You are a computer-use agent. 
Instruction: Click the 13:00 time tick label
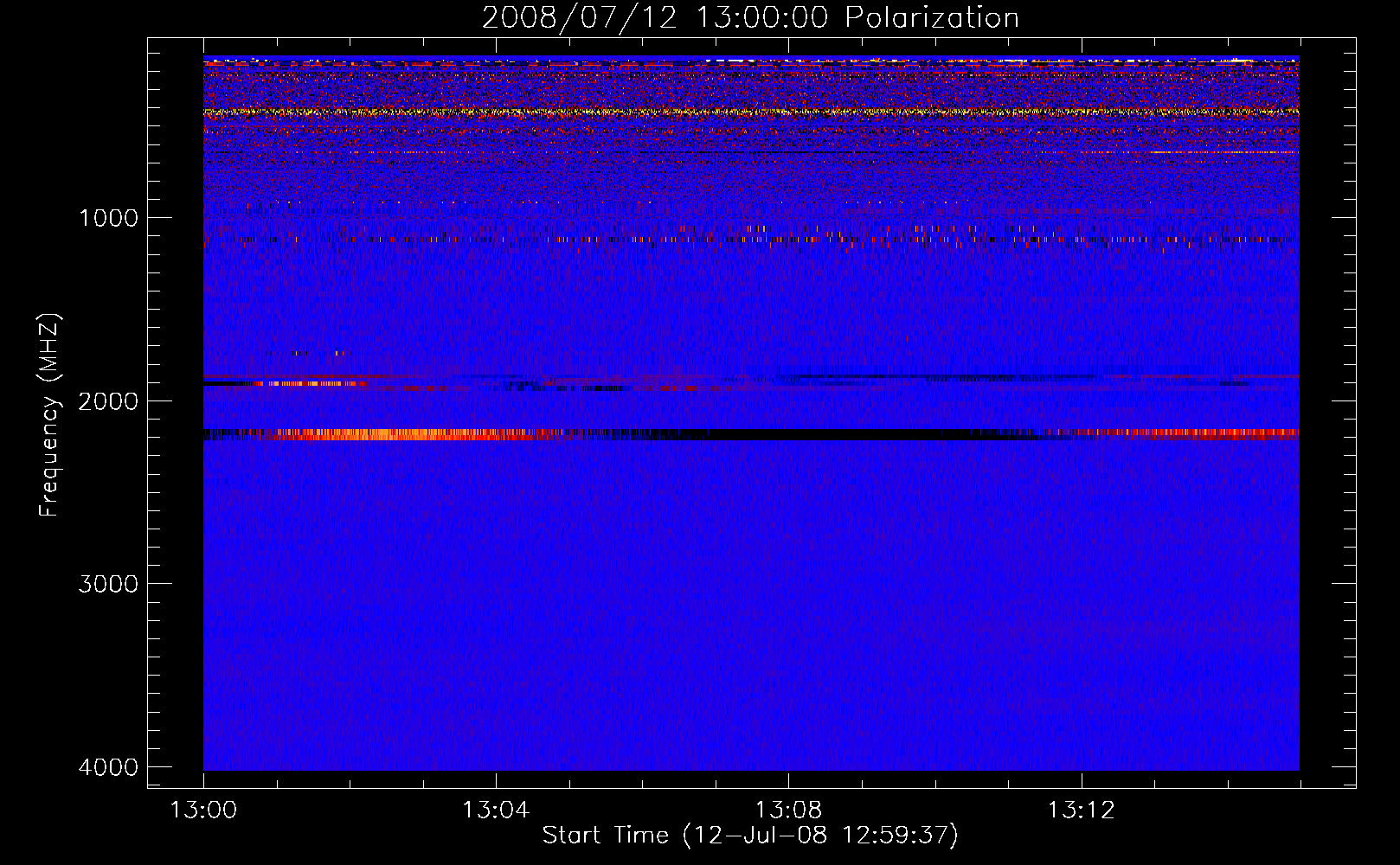point(203,811)
